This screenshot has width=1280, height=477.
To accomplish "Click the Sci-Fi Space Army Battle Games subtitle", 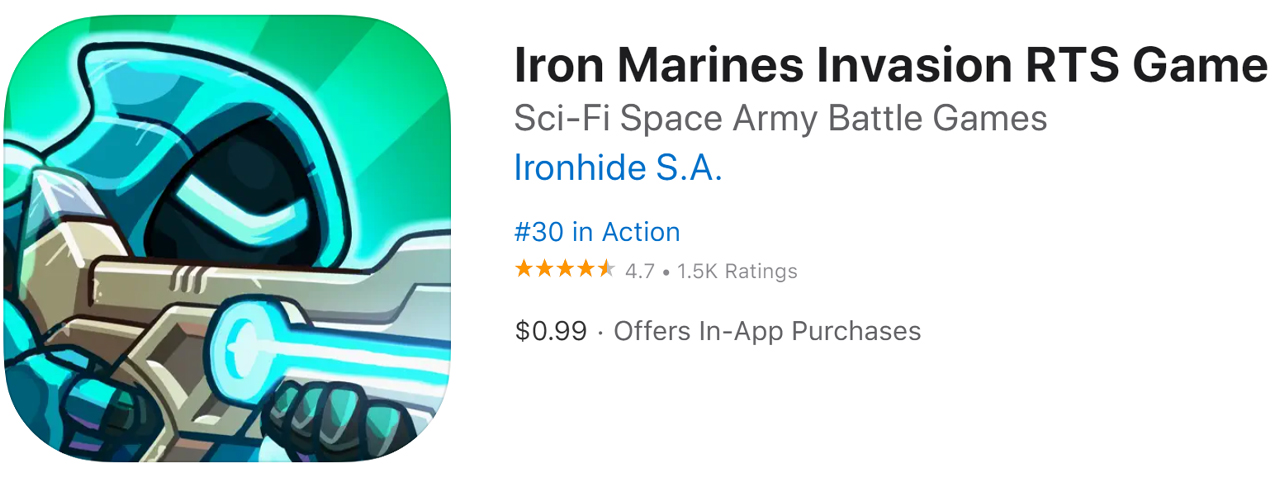I will tap(780, 118).
